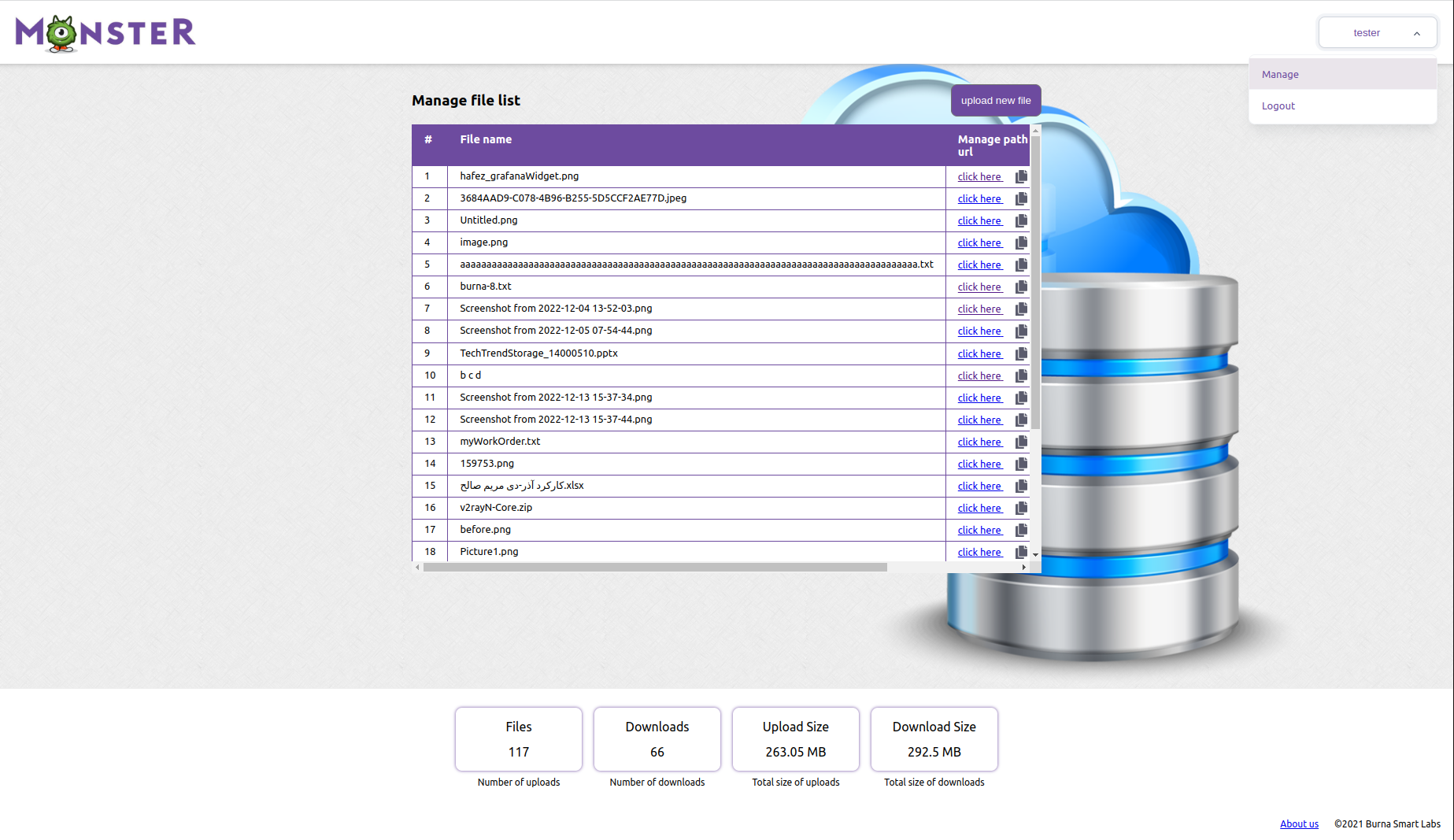The height and width of the screenshot is (840, 1454).
Task: Click the scroll down arrow of file list
Action: click(x=1036, y=555)
